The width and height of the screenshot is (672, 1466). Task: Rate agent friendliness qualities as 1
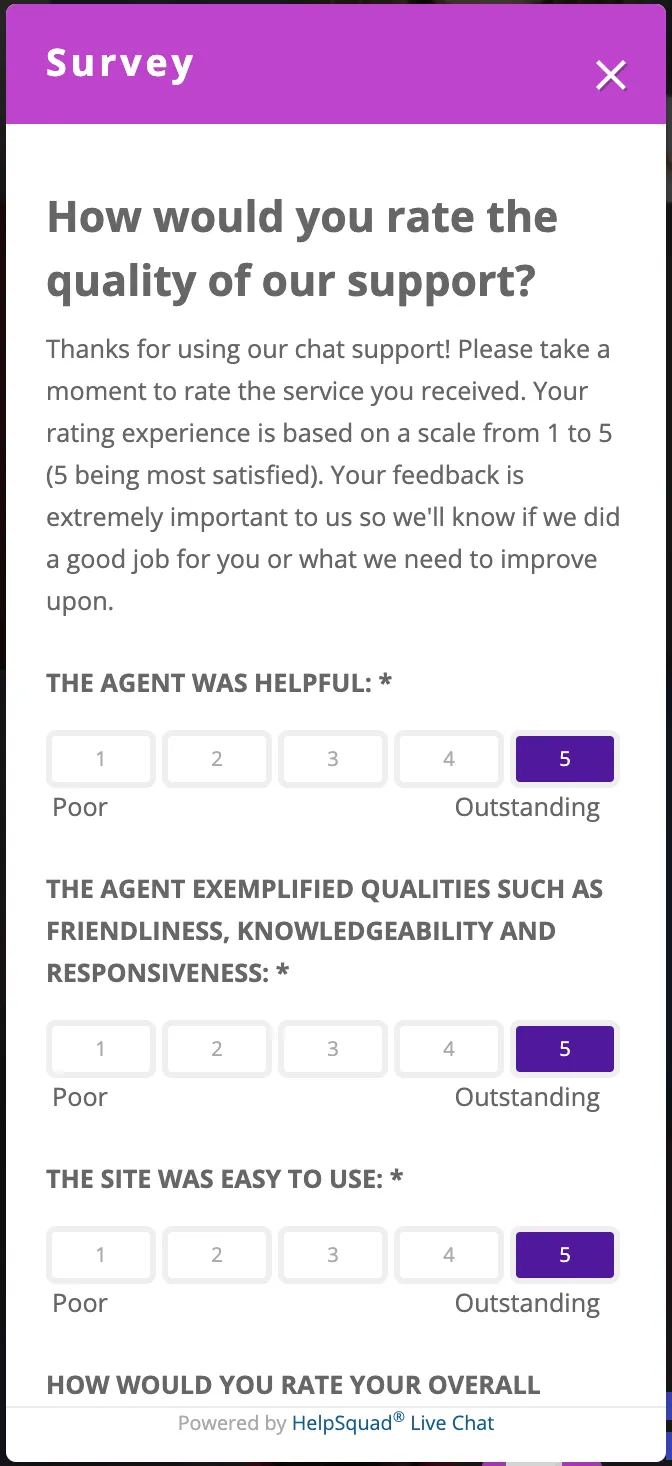pyautogui.click(x=100, y=1049)
